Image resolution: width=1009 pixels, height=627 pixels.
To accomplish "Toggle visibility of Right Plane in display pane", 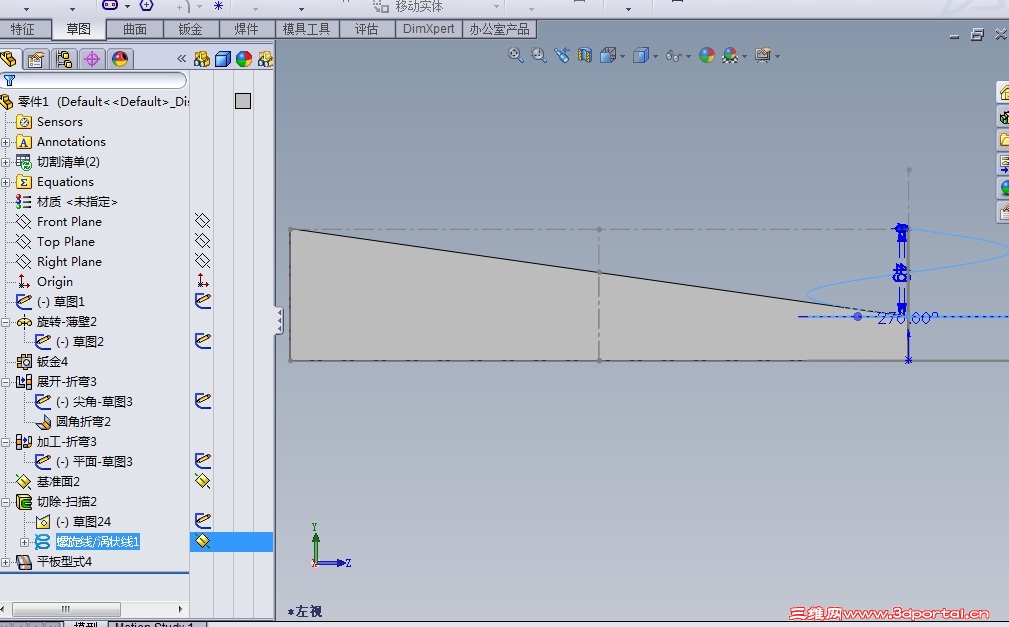I will (203, 261).
